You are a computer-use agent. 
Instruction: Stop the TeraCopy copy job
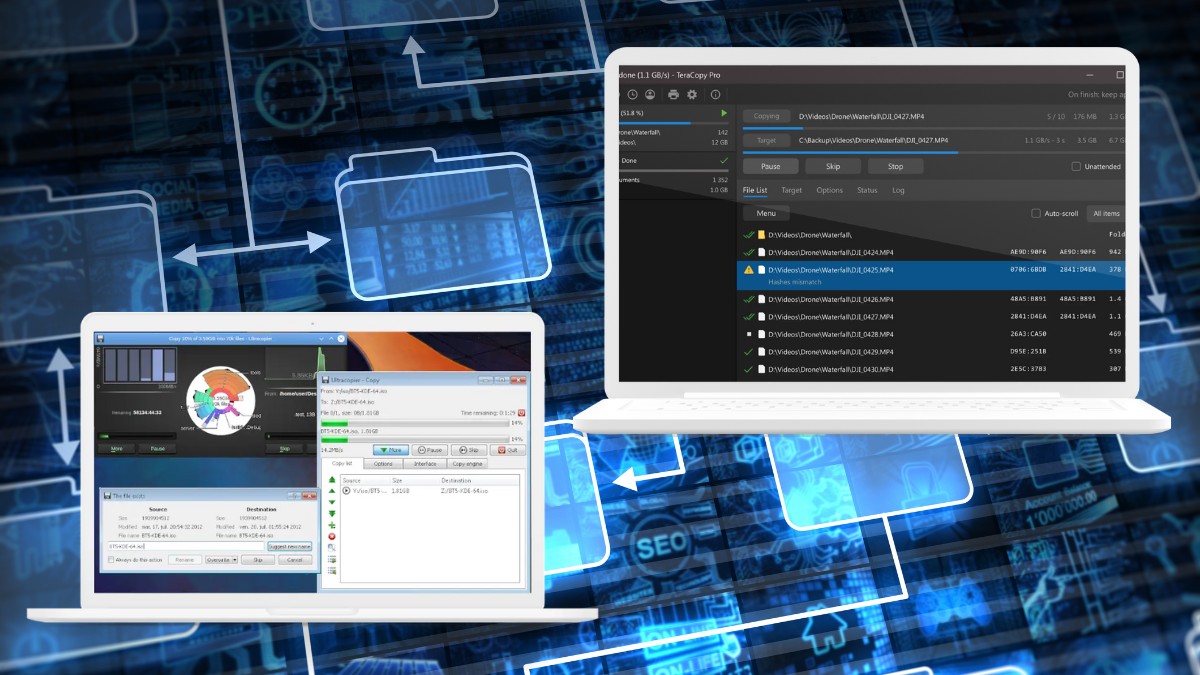(x=895, y=167)
